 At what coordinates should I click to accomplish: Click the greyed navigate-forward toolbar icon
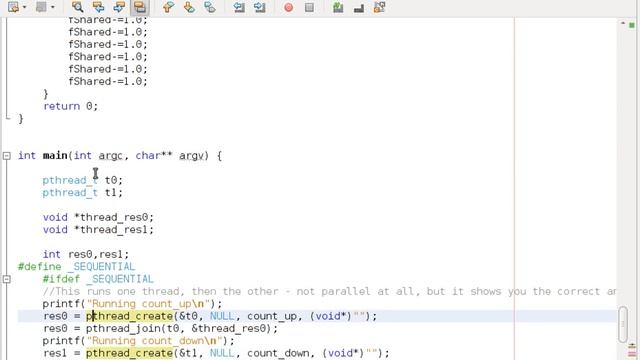pyautogui.click(x=41, y=7)
